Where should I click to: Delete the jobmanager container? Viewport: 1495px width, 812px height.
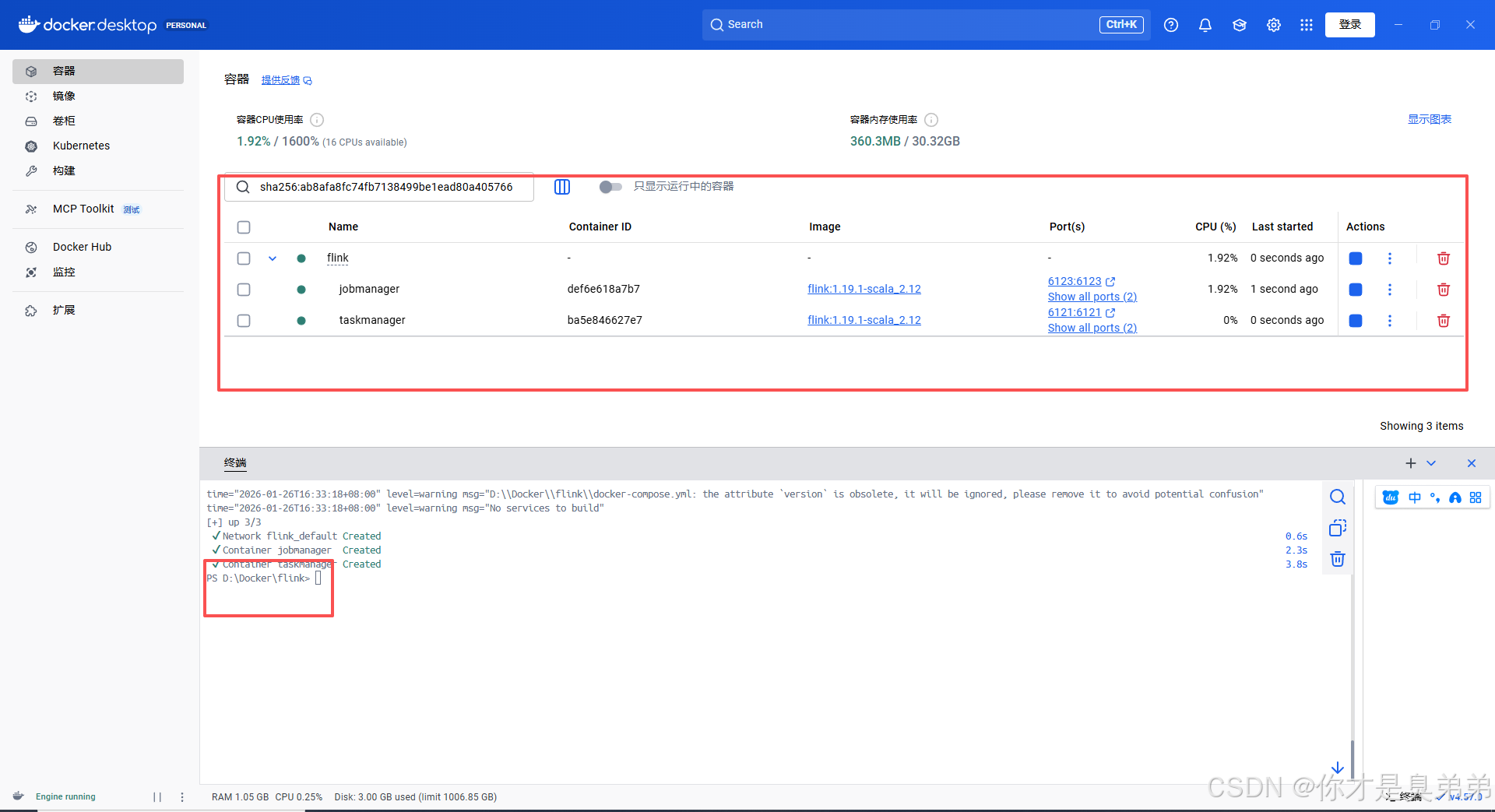[x=1443, y=290]
